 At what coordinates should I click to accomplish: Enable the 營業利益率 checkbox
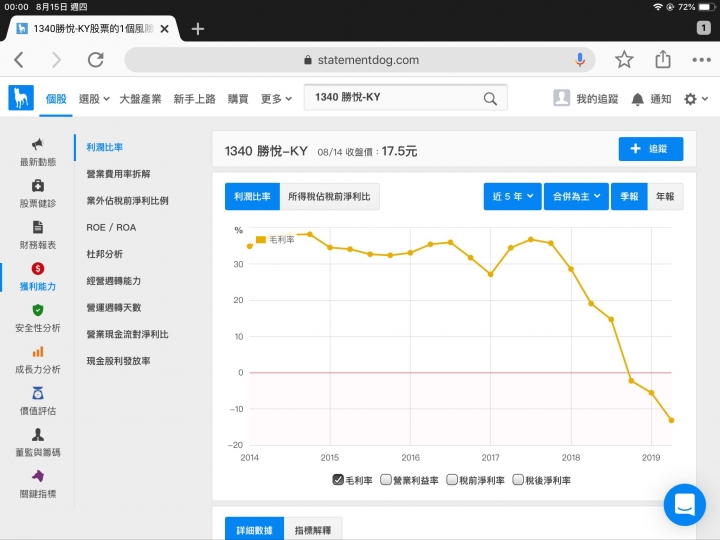pos(386,480)
